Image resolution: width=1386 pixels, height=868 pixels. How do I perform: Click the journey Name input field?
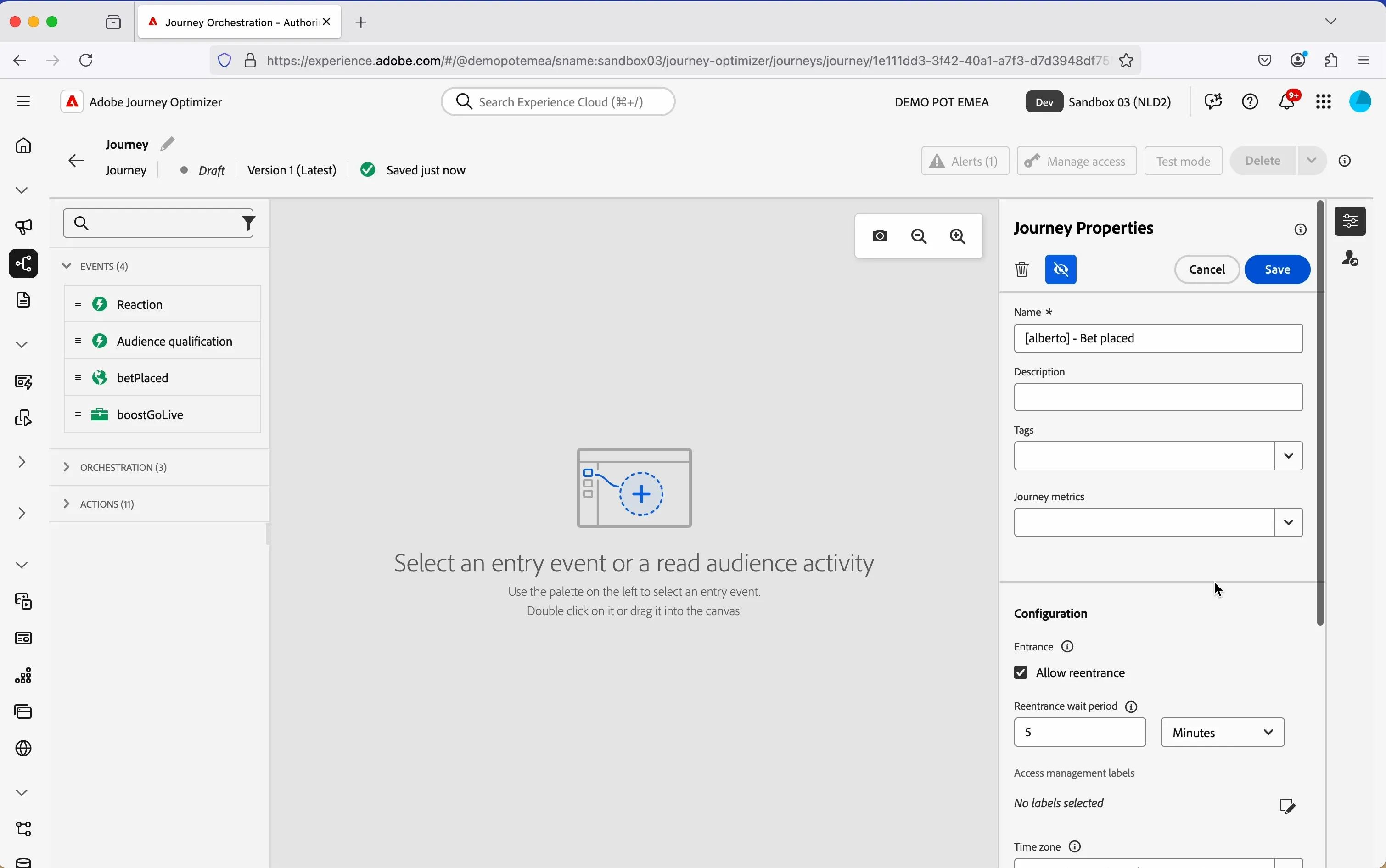1158,339
